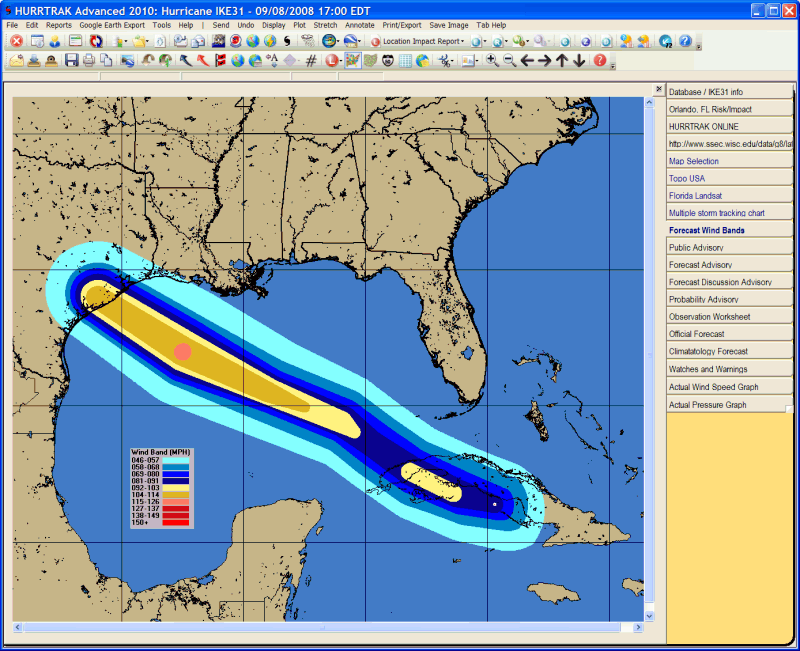Open the Reports menu

pyautogui.click(x=59, y=24)
